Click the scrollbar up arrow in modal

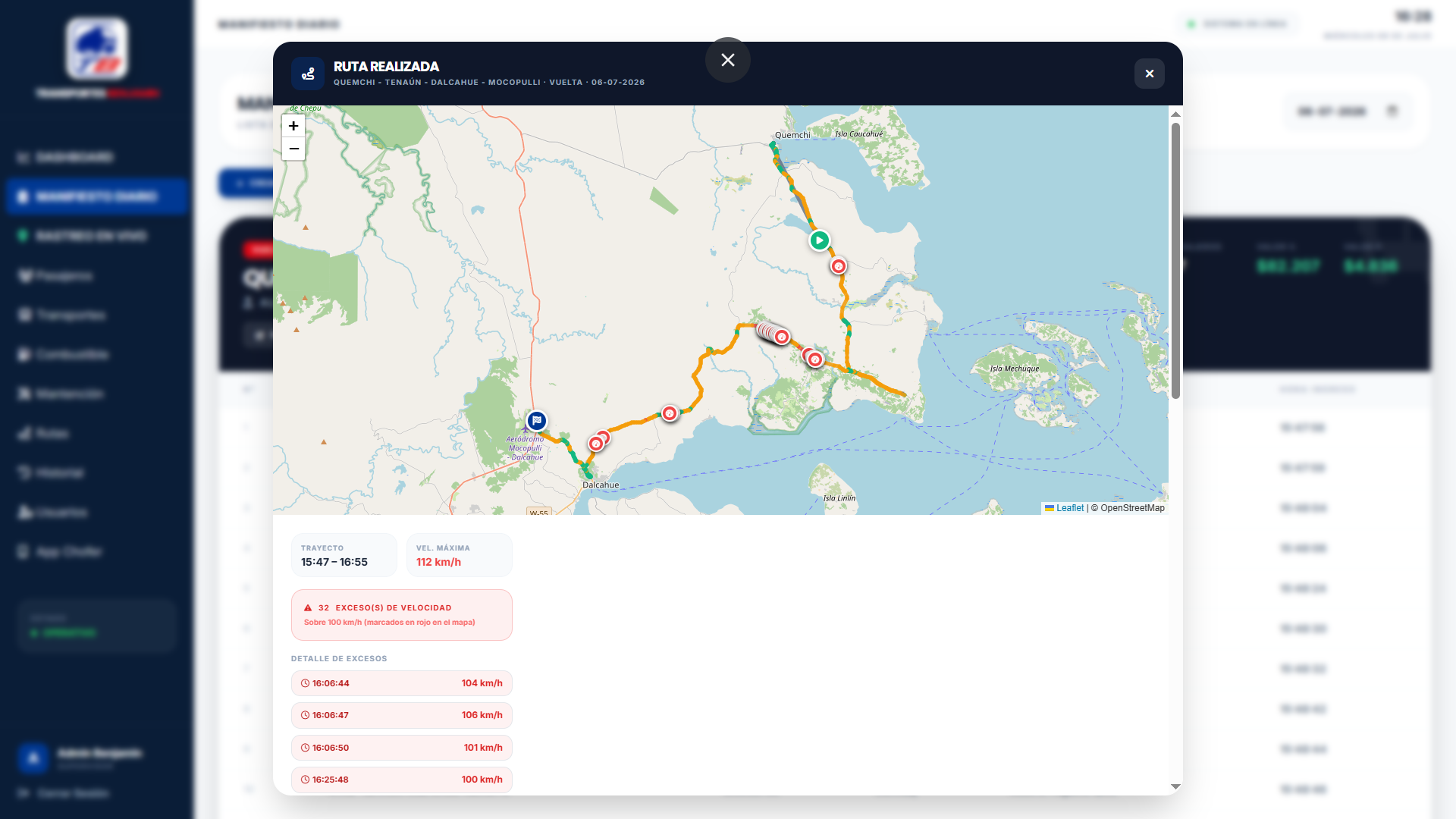[x=1175, y=114]
